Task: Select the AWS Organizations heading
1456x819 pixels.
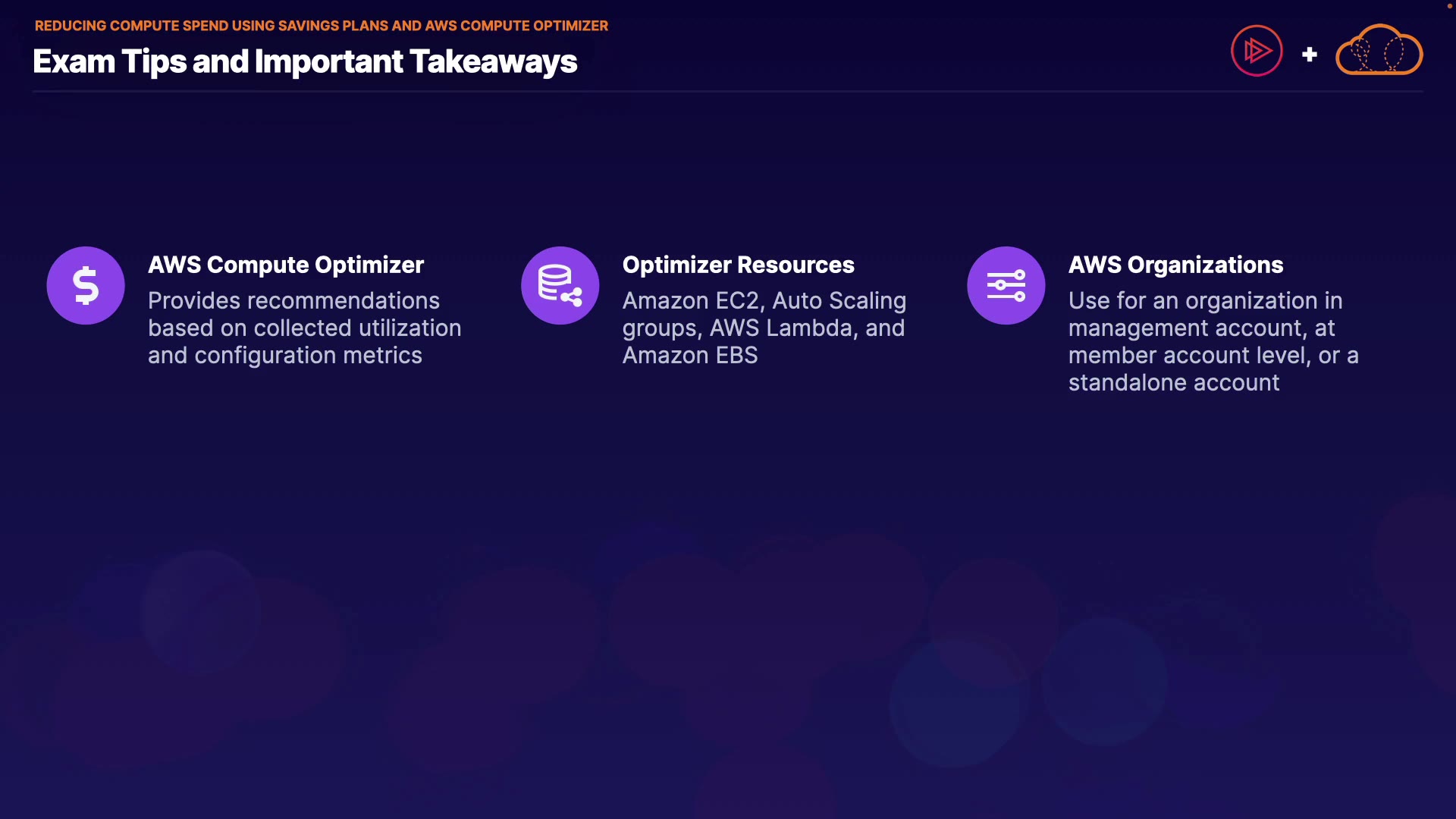Action: 1175,265
